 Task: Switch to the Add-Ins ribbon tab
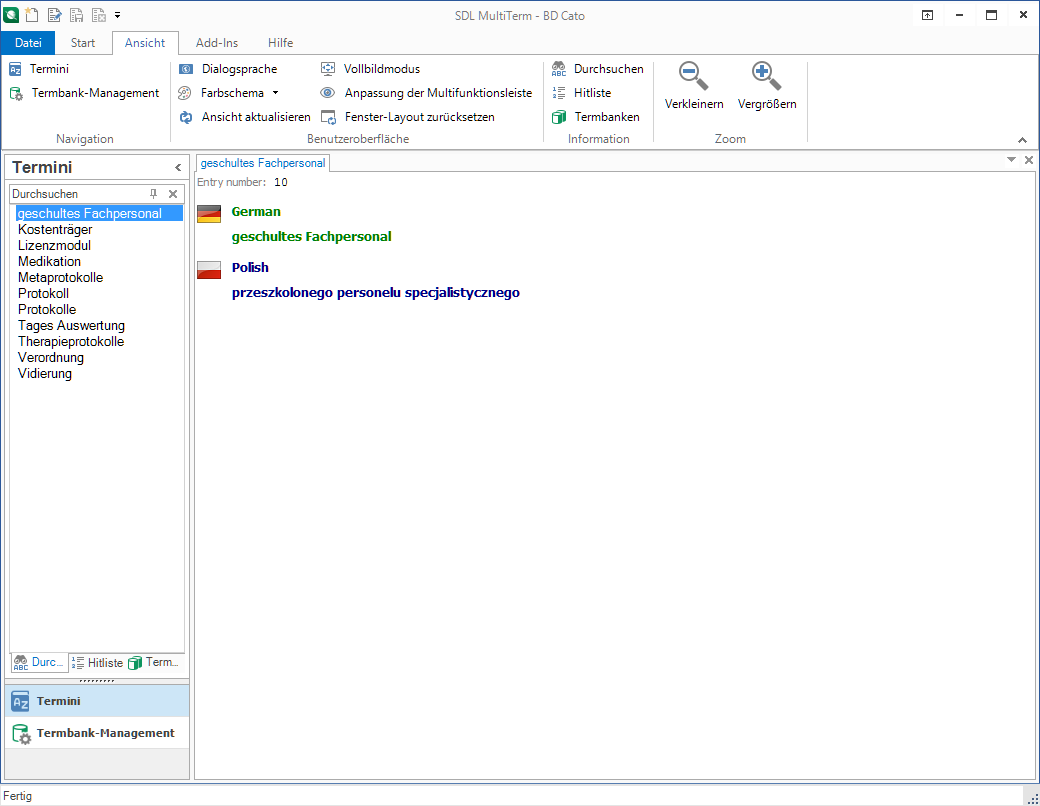[217, 42]
